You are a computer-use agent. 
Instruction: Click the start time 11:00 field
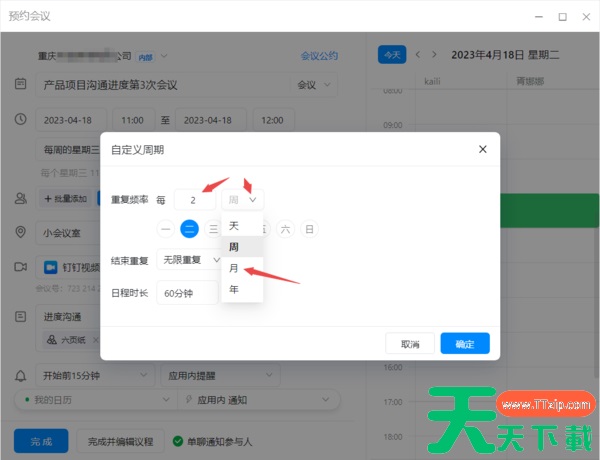tap(133, 120)
